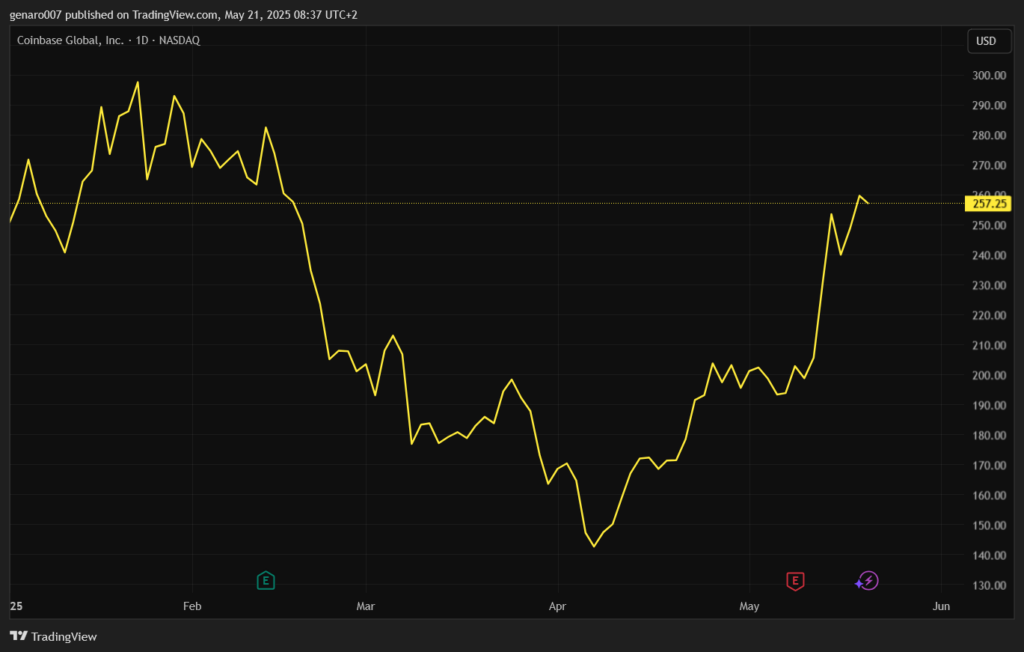Select the Mar label on time axis
1024x652 pixels.
(366, 606)
